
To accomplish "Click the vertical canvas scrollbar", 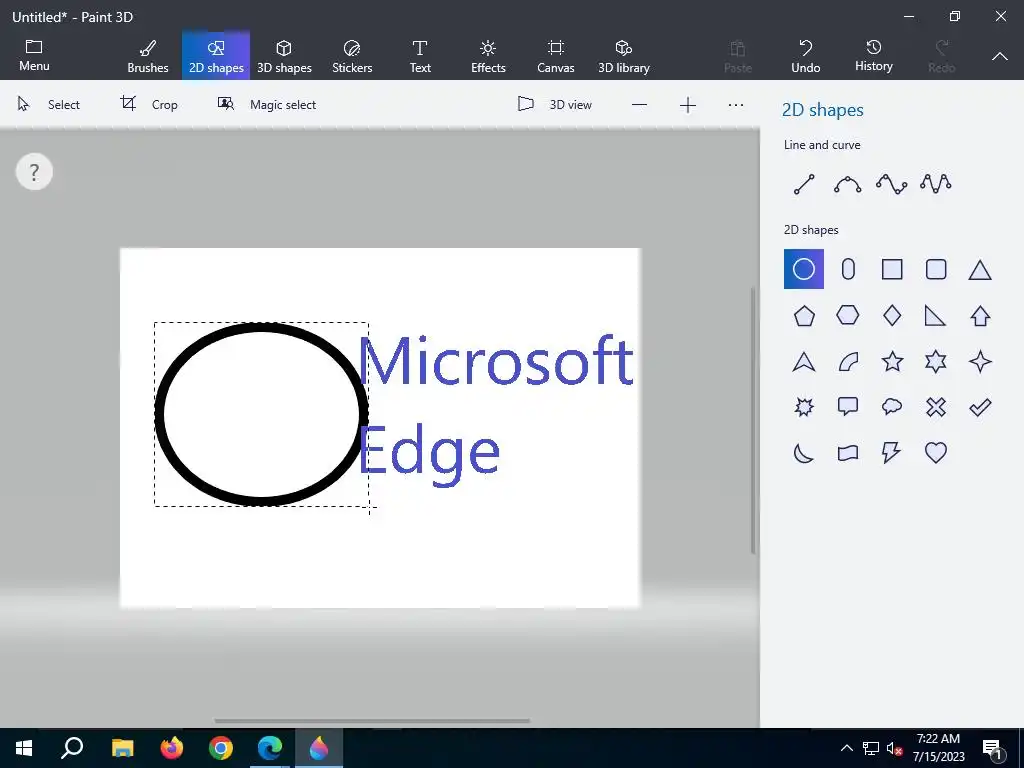I will [x=753, y=420].
